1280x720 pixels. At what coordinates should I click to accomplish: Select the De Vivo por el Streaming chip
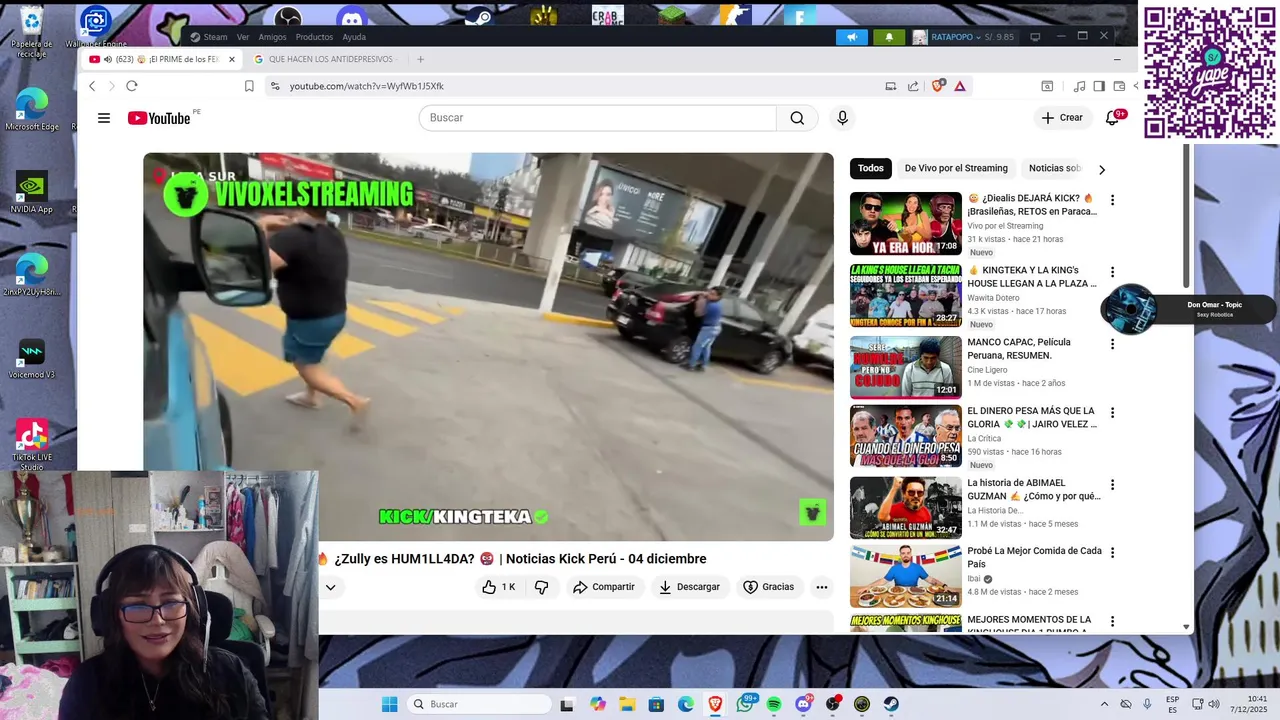pos(956,168)
